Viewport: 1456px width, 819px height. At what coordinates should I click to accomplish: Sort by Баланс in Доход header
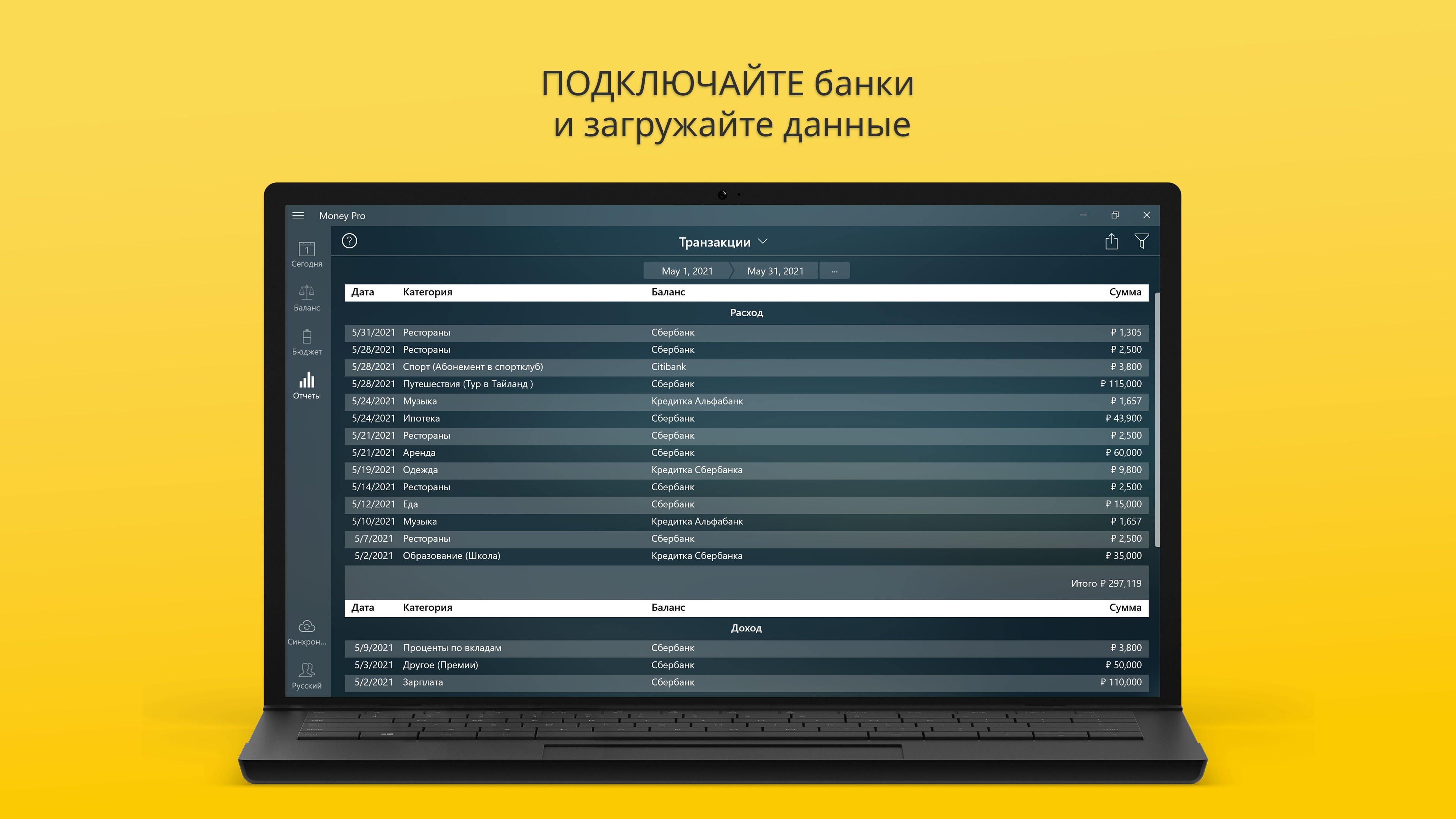668,607
